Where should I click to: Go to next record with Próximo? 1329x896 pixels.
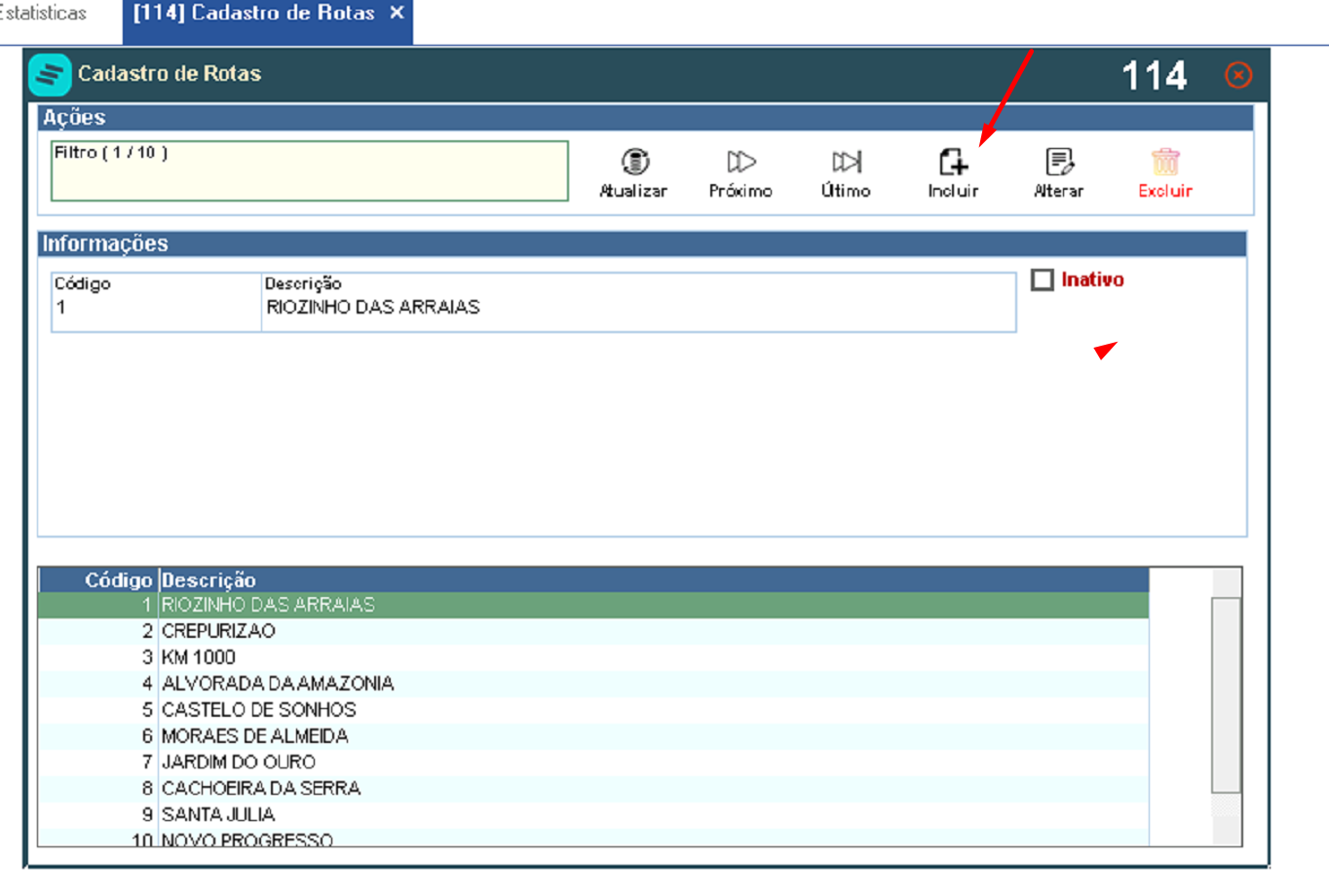click(x=740, y=173)
